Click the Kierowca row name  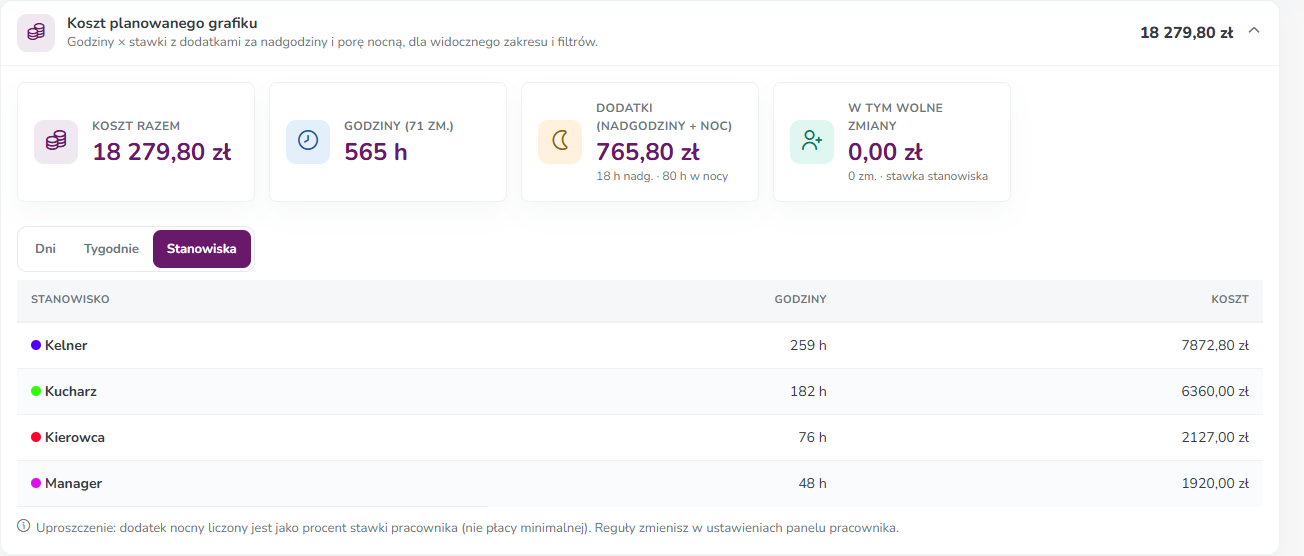[75, 437]
